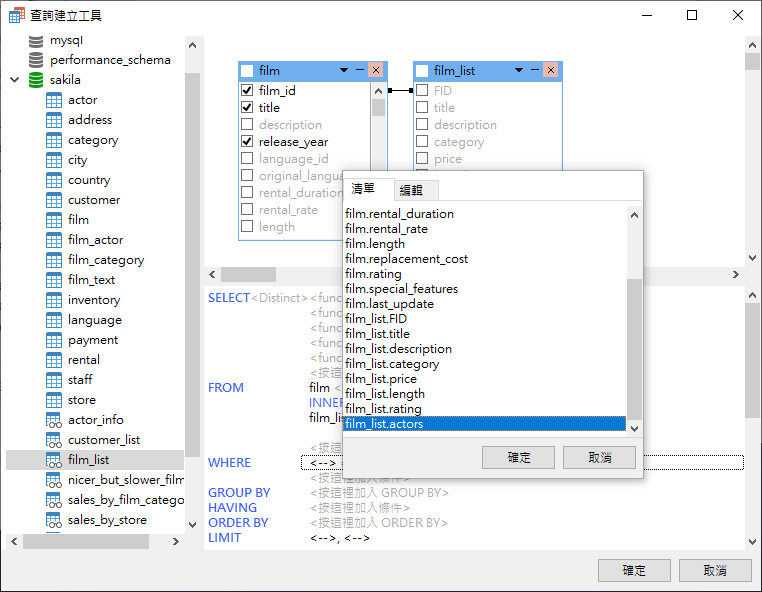Screen dimensions: 762x592
Task: Click the payment table icon
Action: (54, 340)
